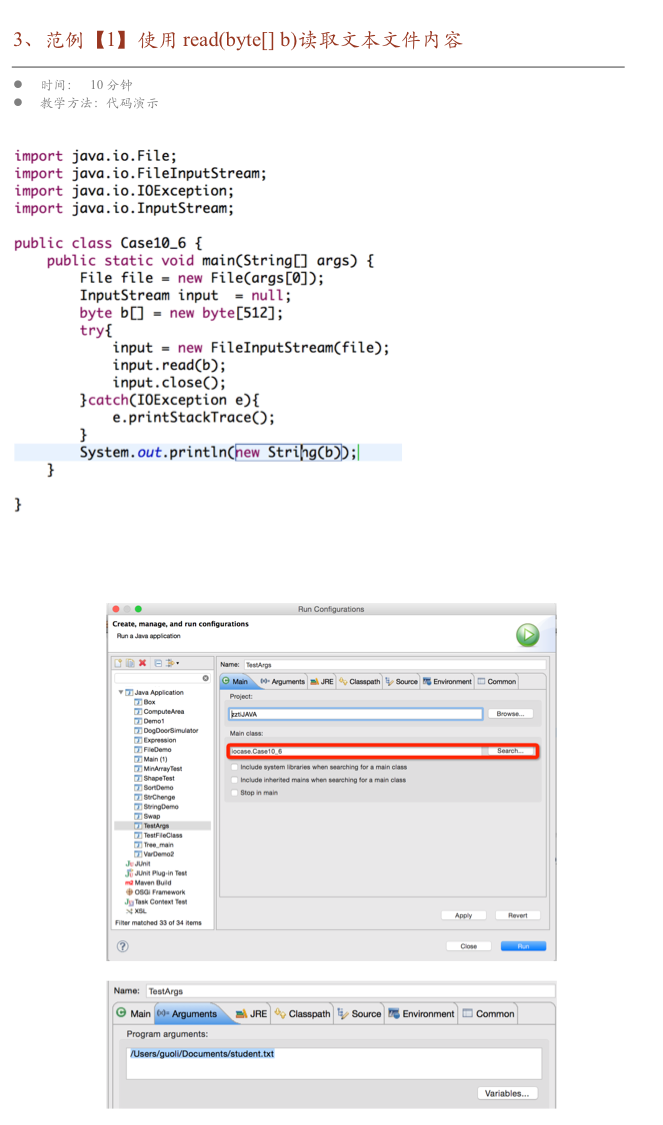
Task: Focus Name field above the Program arguments panel
Action: point(350,991)
